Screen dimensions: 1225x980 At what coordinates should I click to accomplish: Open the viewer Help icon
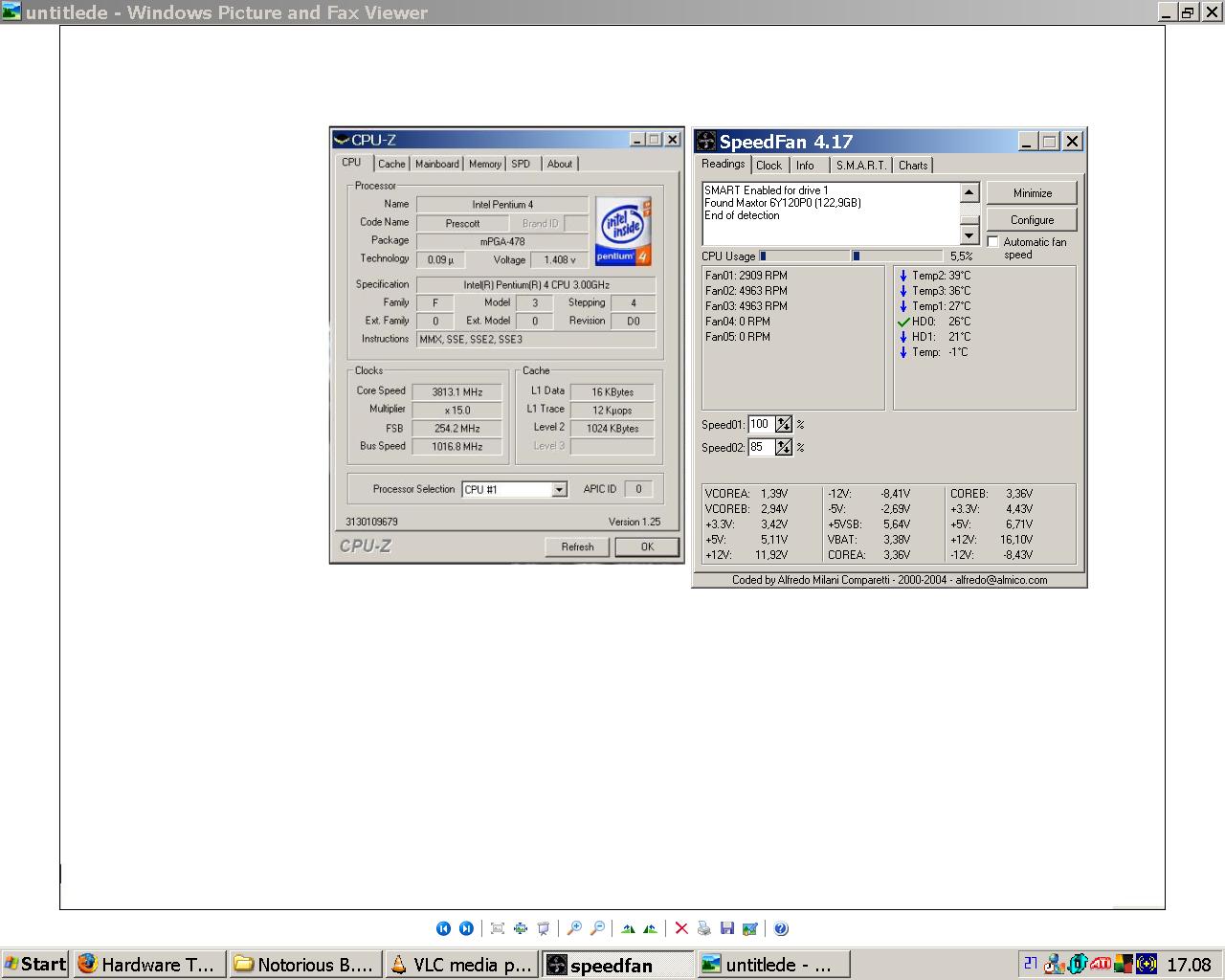pos(781,928)
